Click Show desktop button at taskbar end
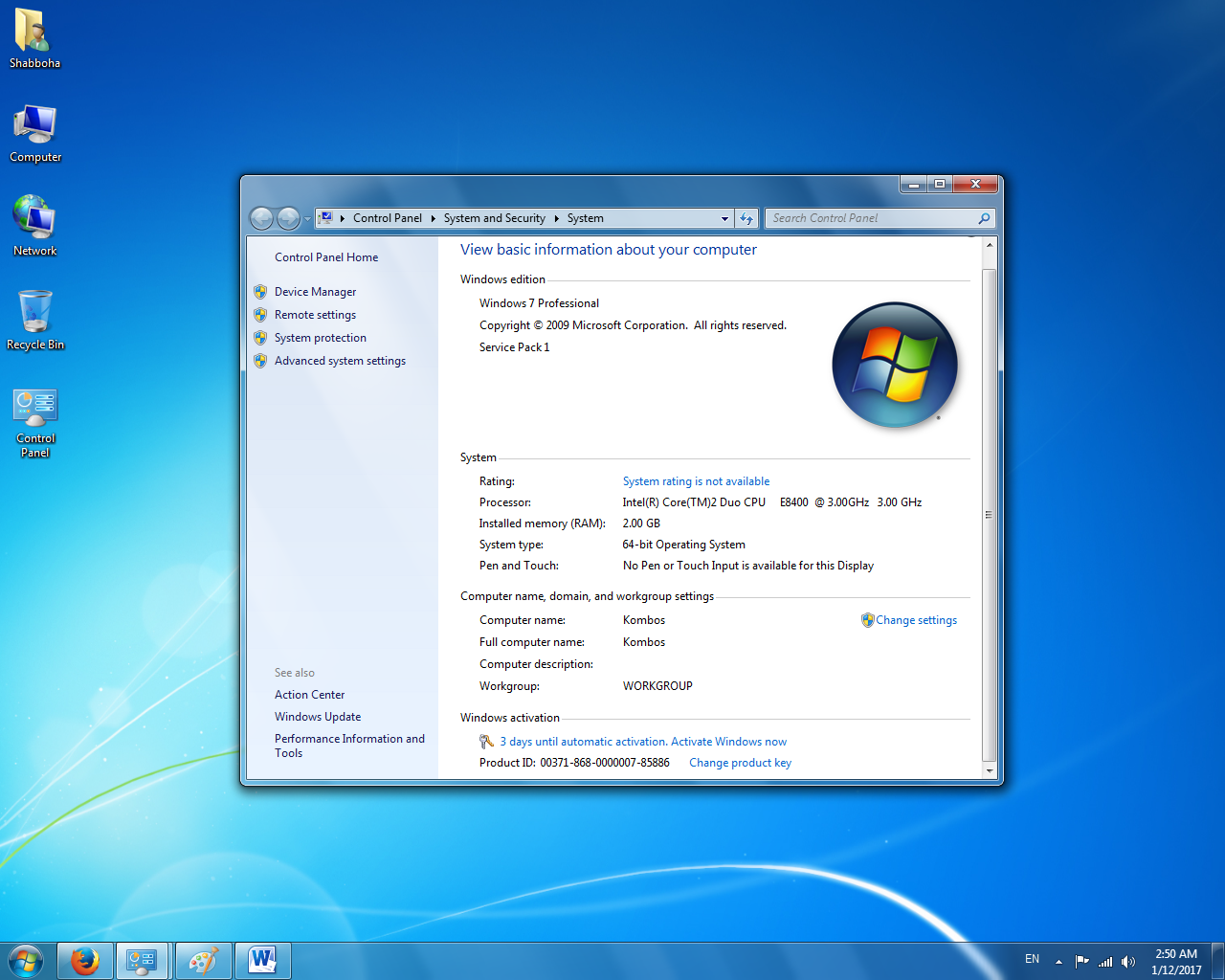 click(1218, 961)
